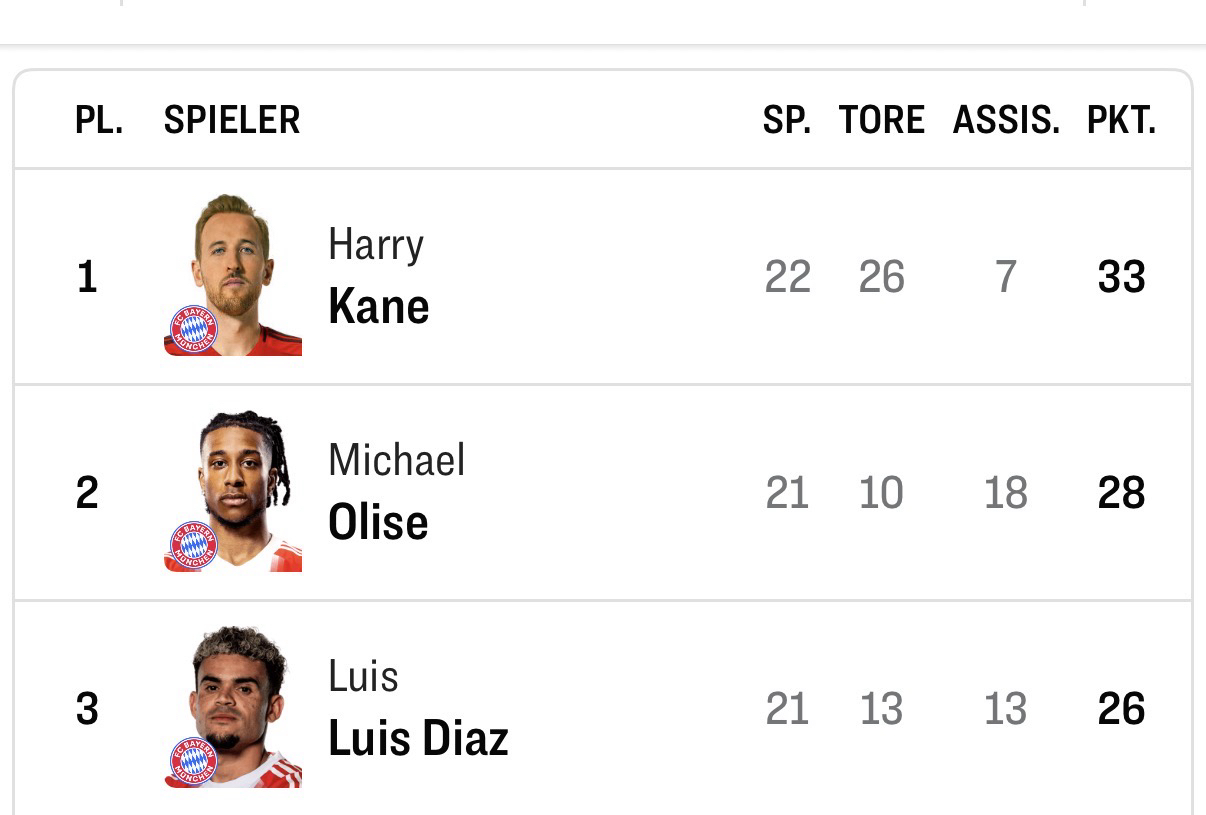The image size is (1206, 815).
Task: Select Olise's assists value of 18
Action: [x=1005, y=493]
